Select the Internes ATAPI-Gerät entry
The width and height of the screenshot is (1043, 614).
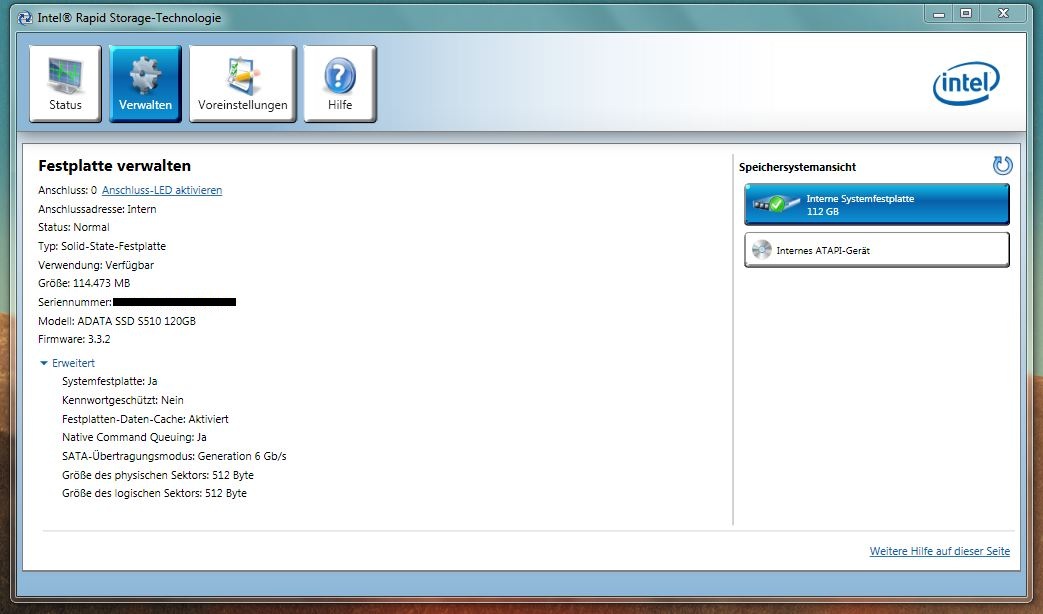[x=877, y=250]
